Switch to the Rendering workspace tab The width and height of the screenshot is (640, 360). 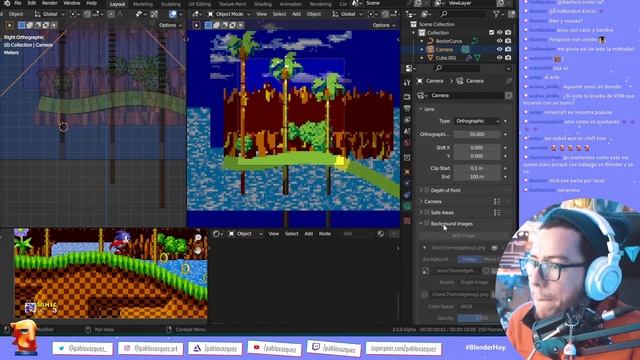pos(320,4)
